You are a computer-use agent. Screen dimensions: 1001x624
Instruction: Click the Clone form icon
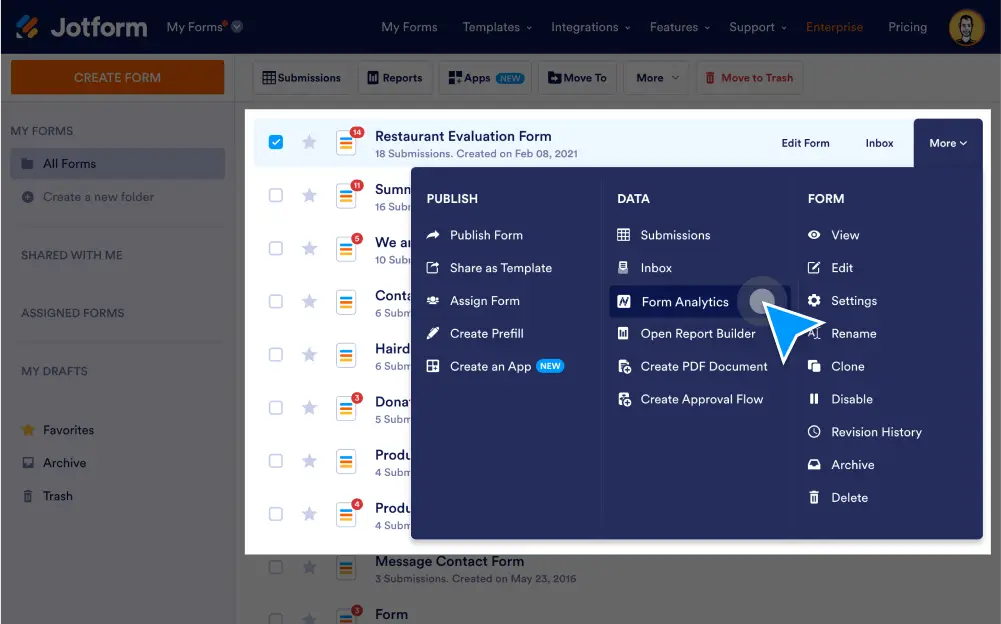[x=814, y=366]
